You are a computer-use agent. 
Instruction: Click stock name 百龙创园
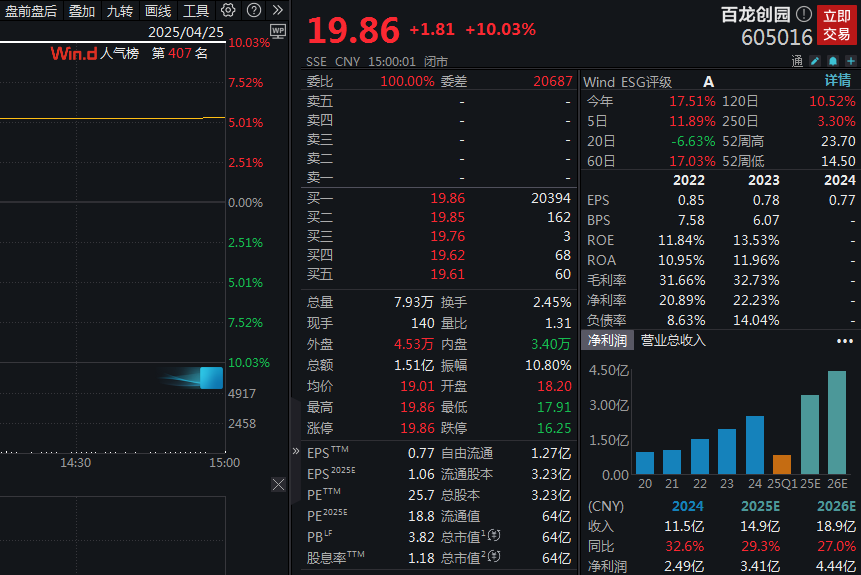point(756,14)
